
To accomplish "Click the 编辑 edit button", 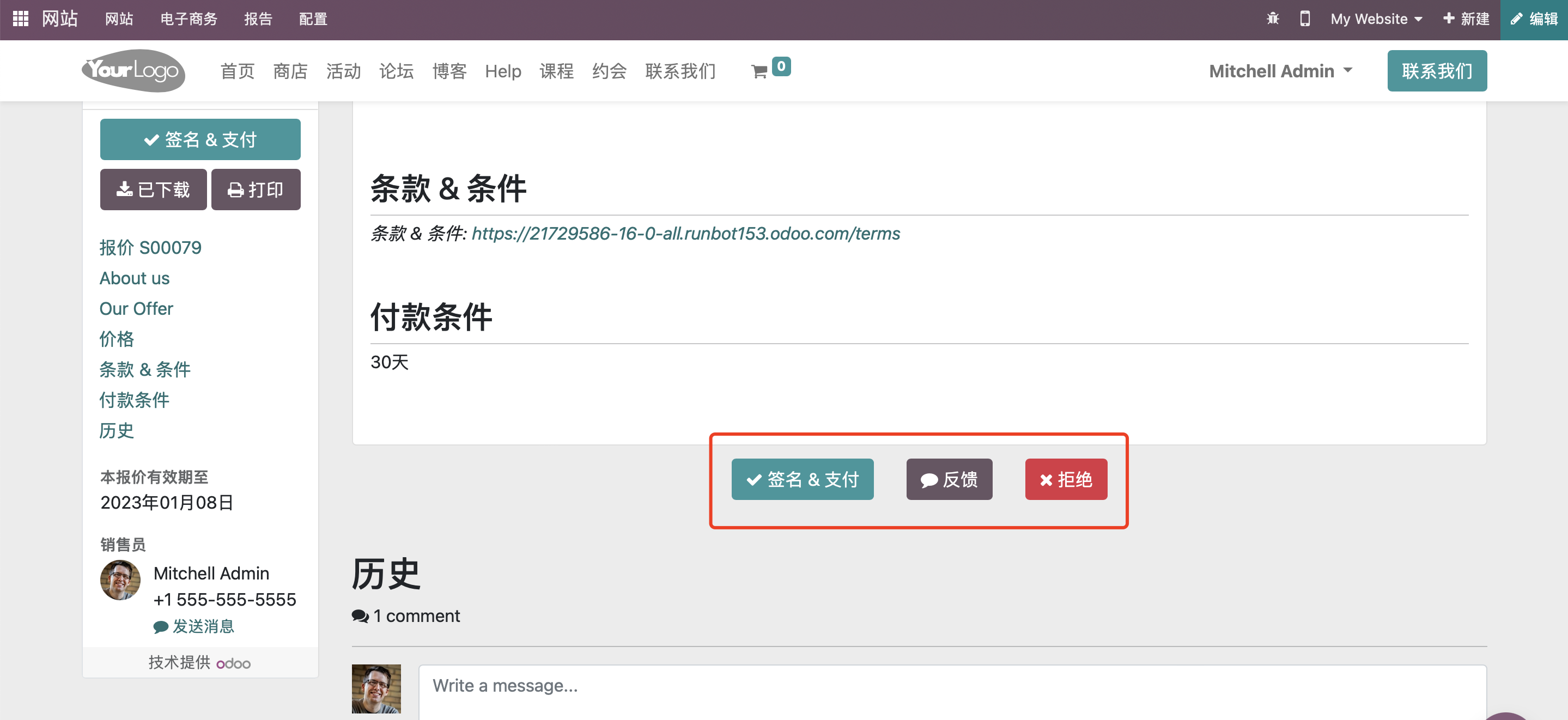I will coord(1534,20).
